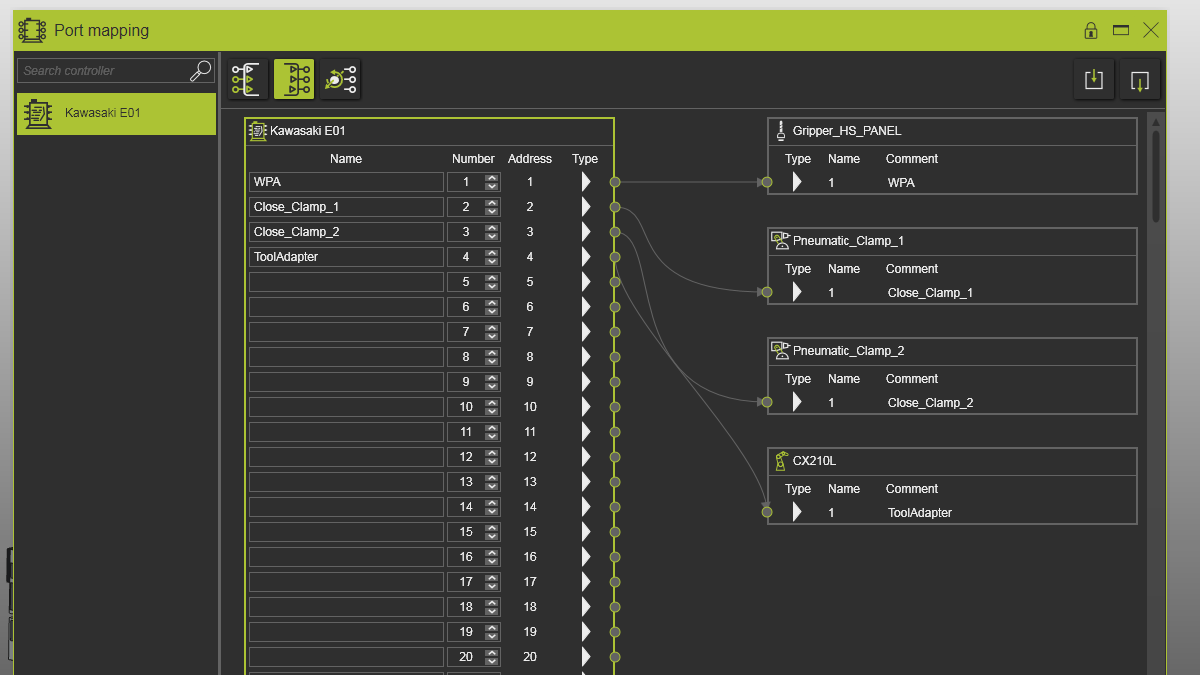The height and width of the screenshot is (675, 1200).
Task: Click the CX210L robot header icon
Action: tap(781, 461)
